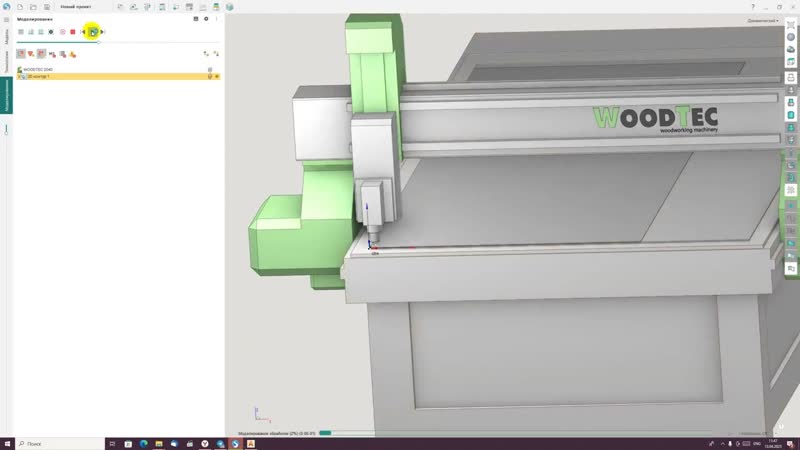Screen dimensions: 800x450
Task: Click the fit-to-view icon in right toolbar
Action: [791, 24]
